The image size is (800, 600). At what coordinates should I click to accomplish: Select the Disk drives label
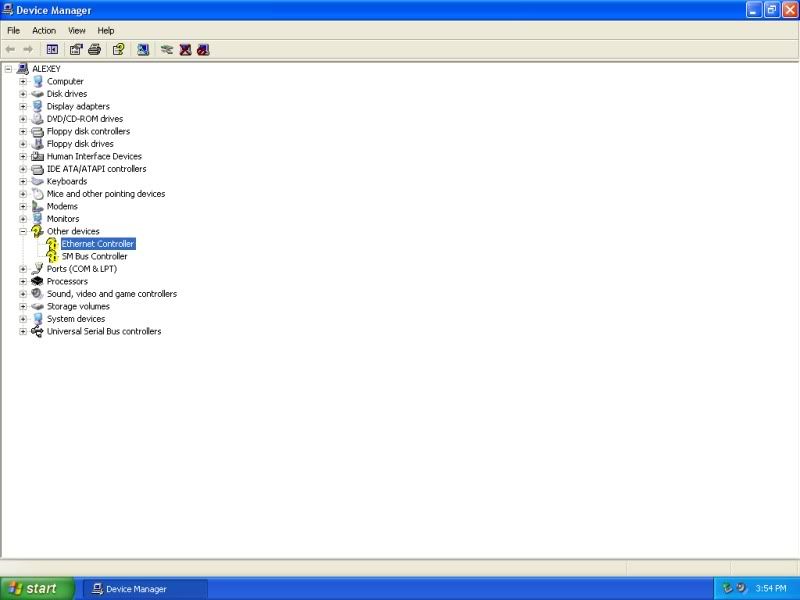point(67,94)
